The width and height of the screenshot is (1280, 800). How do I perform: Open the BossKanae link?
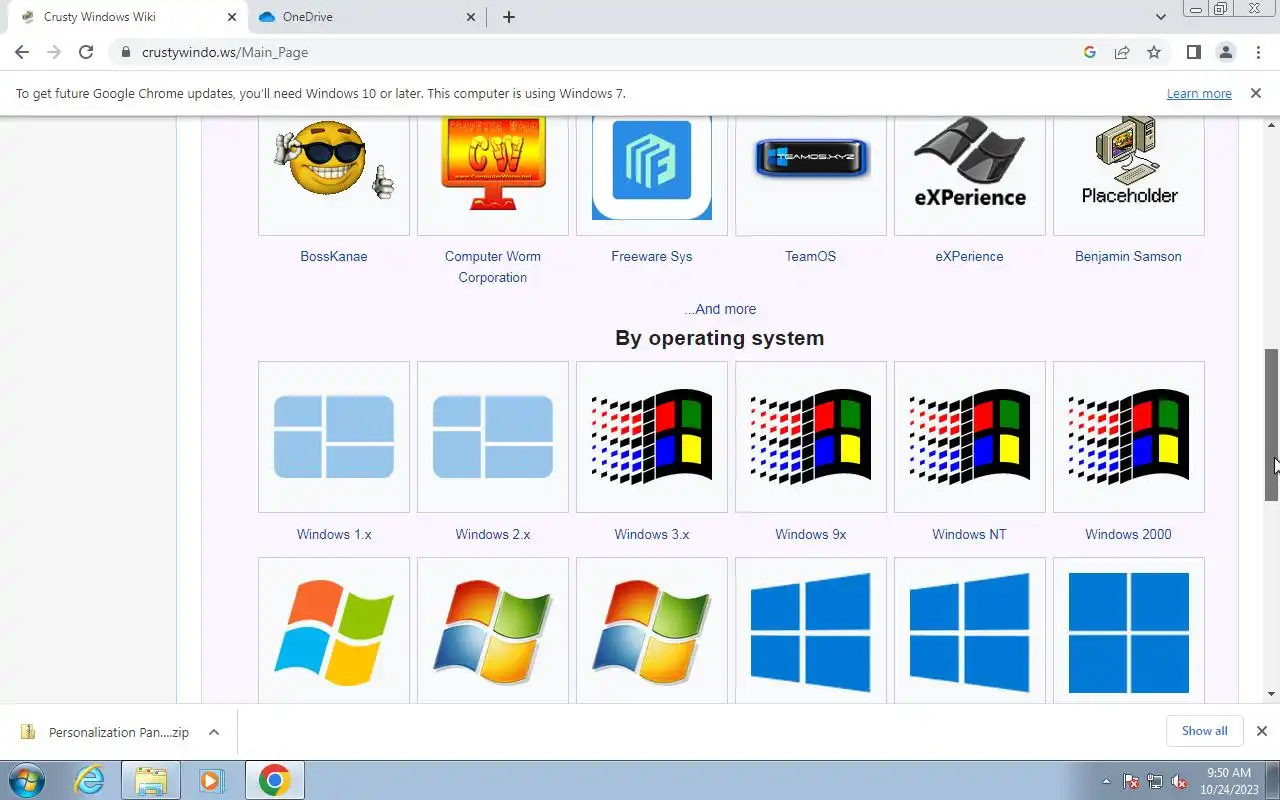pyautogui.click(x=334, y=256)
